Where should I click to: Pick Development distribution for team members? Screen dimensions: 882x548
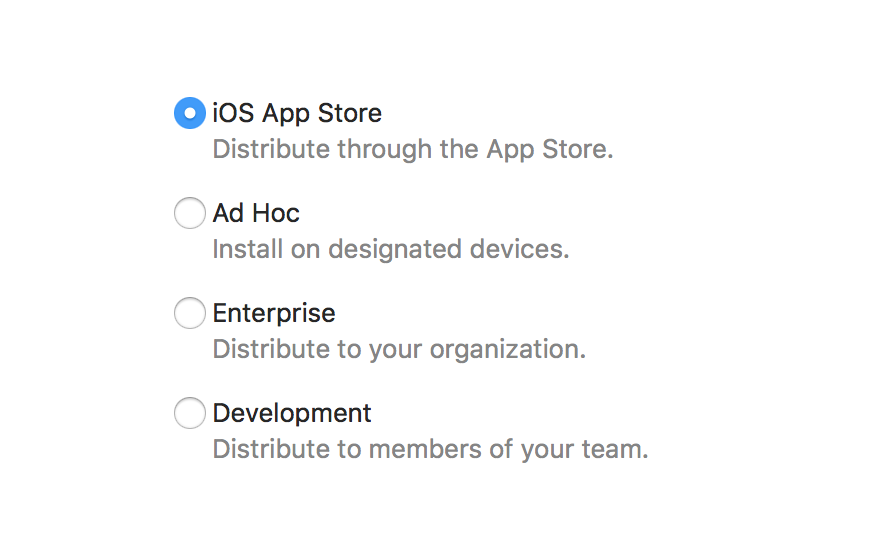[x=190, y=413]
